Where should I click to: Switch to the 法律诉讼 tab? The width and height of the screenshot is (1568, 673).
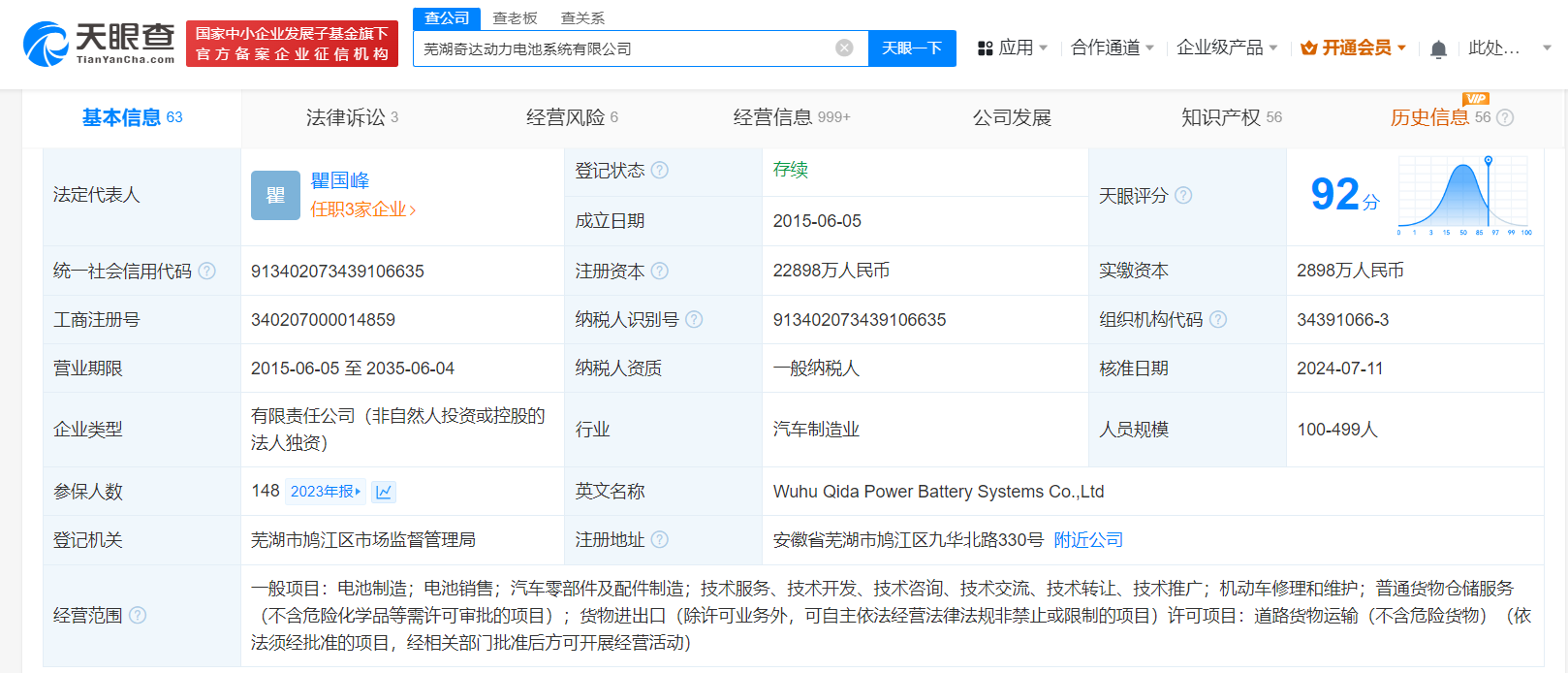[x=352, y=117]
